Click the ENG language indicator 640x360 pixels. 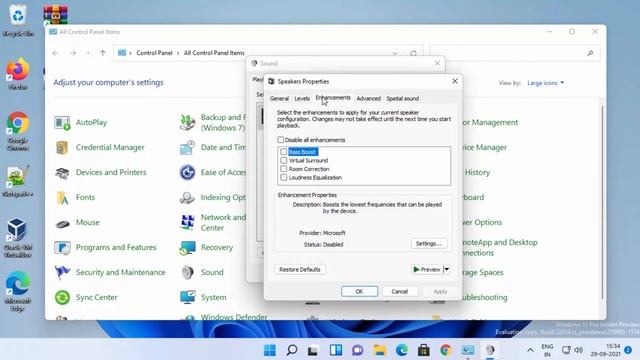[x=547, y=350]
